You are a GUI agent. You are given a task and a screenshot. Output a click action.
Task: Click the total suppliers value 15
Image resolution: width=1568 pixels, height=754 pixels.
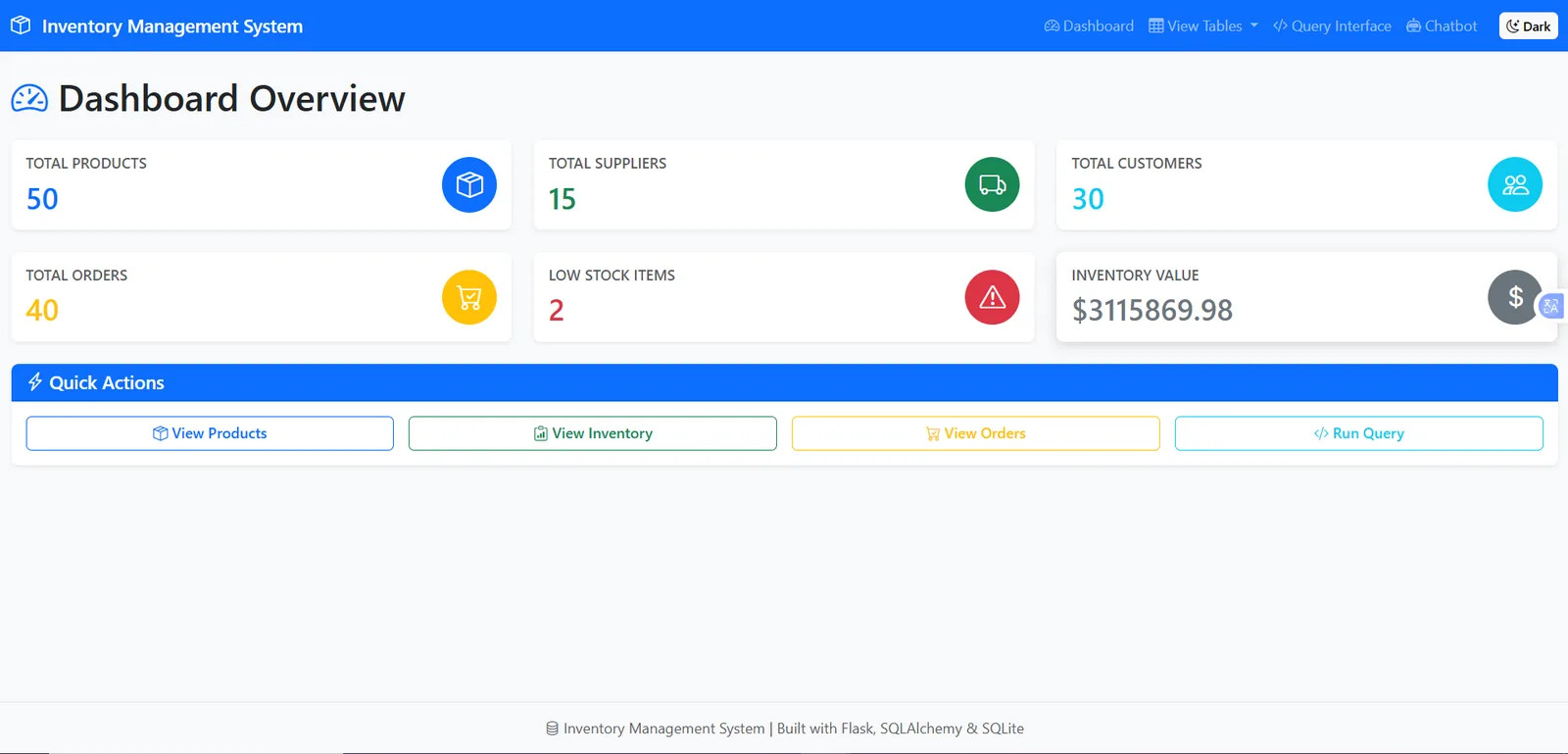pyautogui.click(x=563, y=199)
